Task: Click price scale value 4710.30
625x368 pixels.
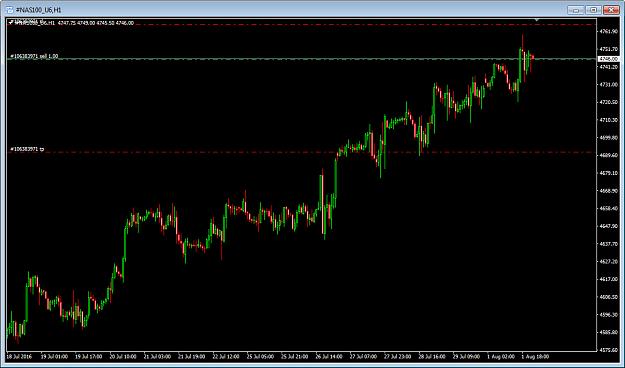Action: [x=609, y=120]
